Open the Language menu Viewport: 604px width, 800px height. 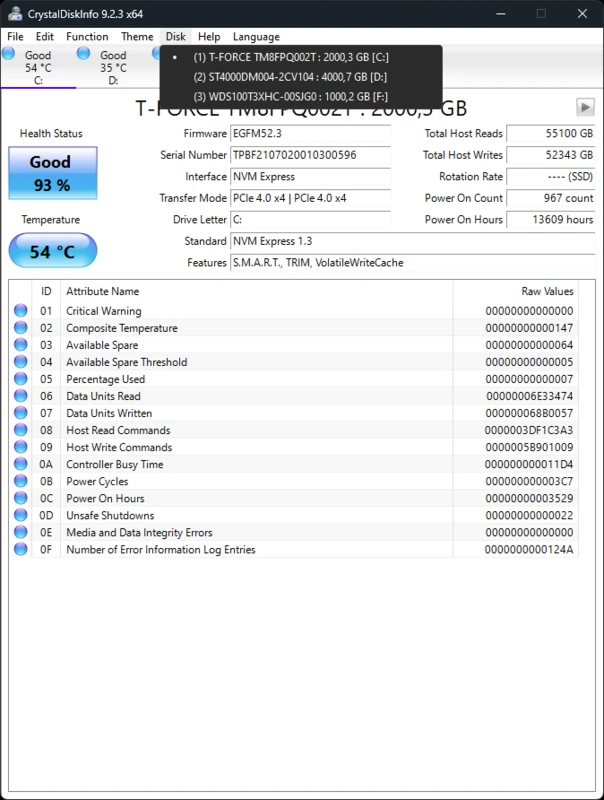coord(256,37)
